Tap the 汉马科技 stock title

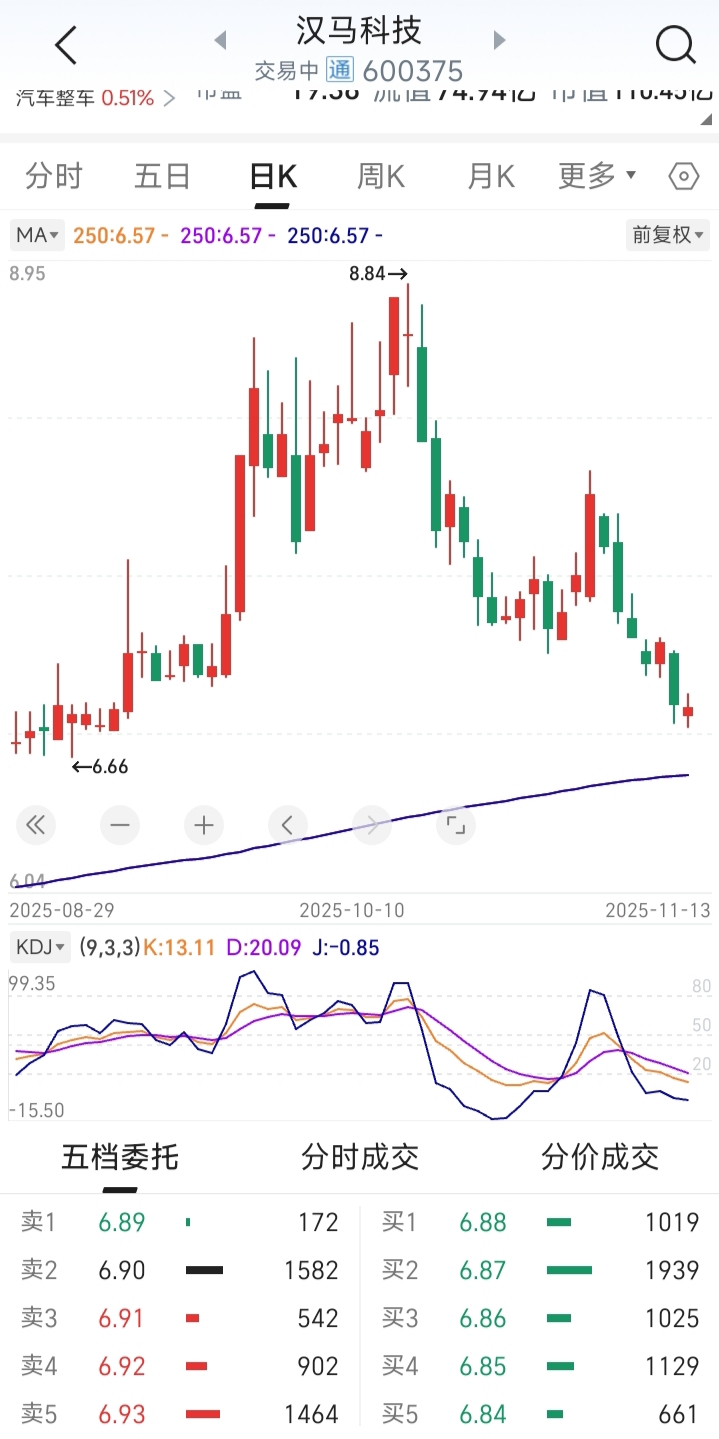pyautogui.click(x=360, y=30)
